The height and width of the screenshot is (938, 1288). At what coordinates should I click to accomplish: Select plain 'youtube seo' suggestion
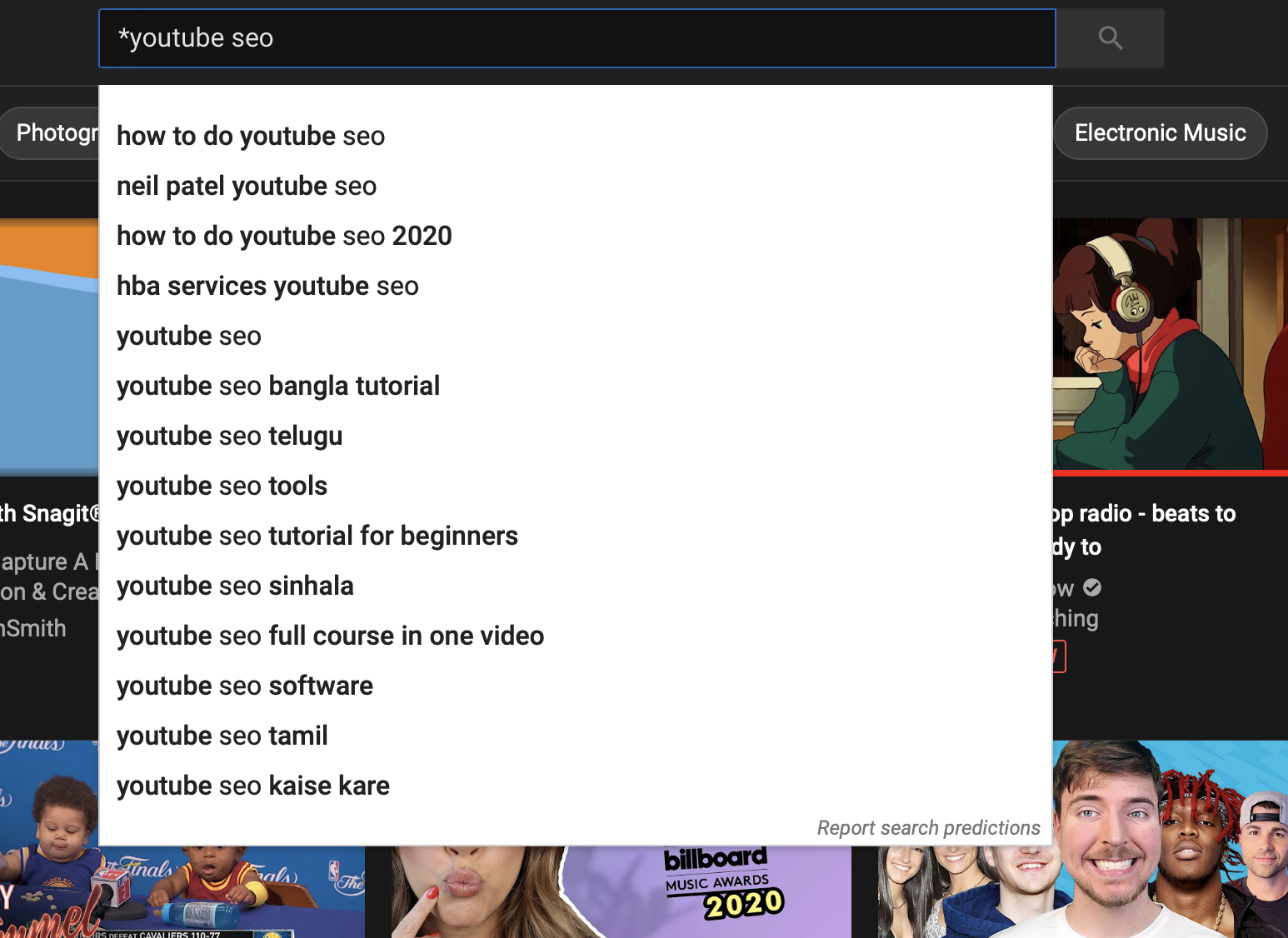point(576,336)
